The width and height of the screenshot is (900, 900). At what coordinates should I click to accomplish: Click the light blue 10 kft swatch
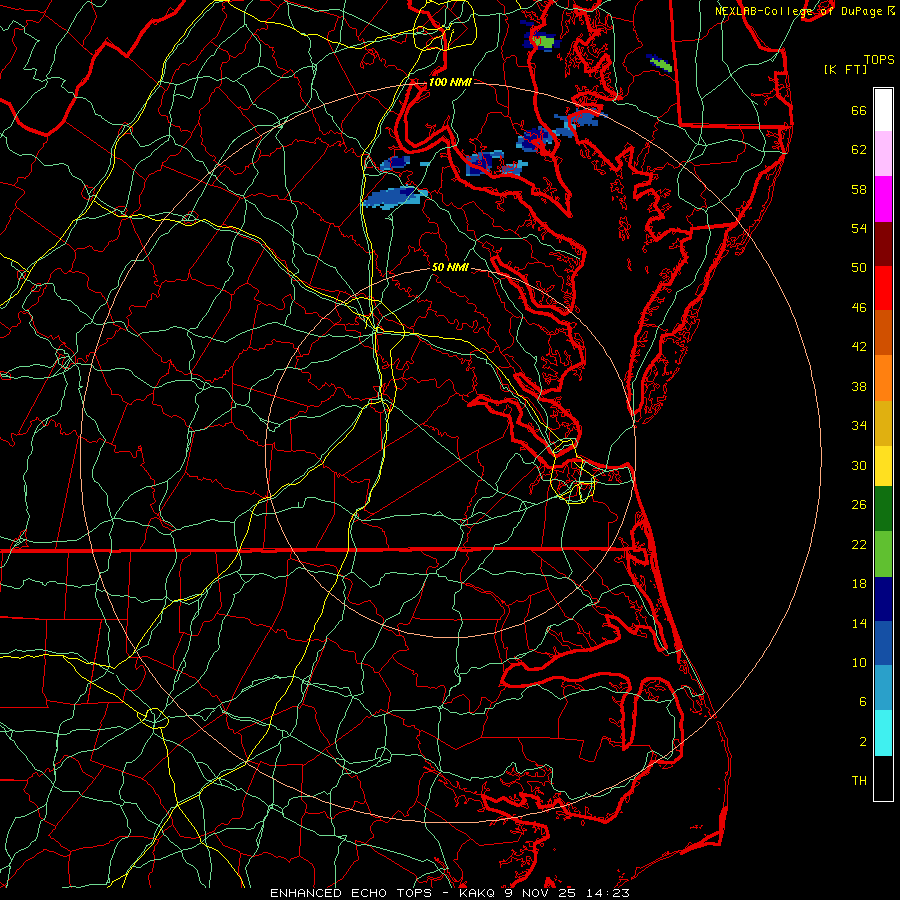tap(883, 688)
